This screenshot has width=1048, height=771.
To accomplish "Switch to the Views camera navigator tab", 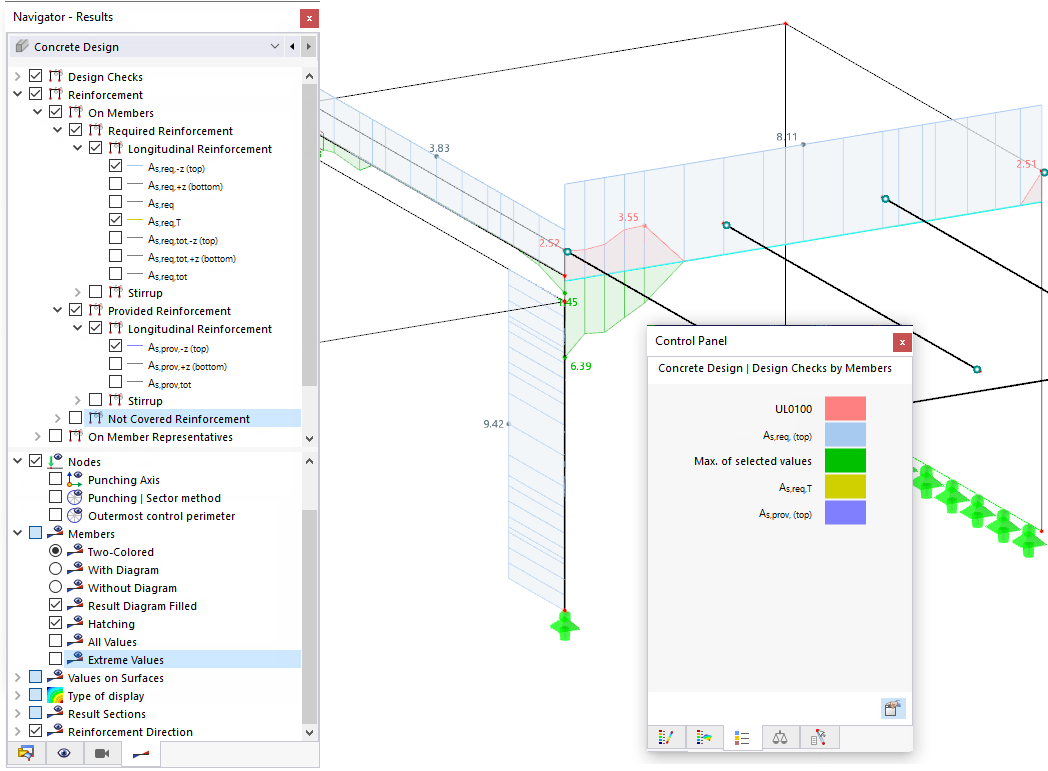I will click(102, 753).
